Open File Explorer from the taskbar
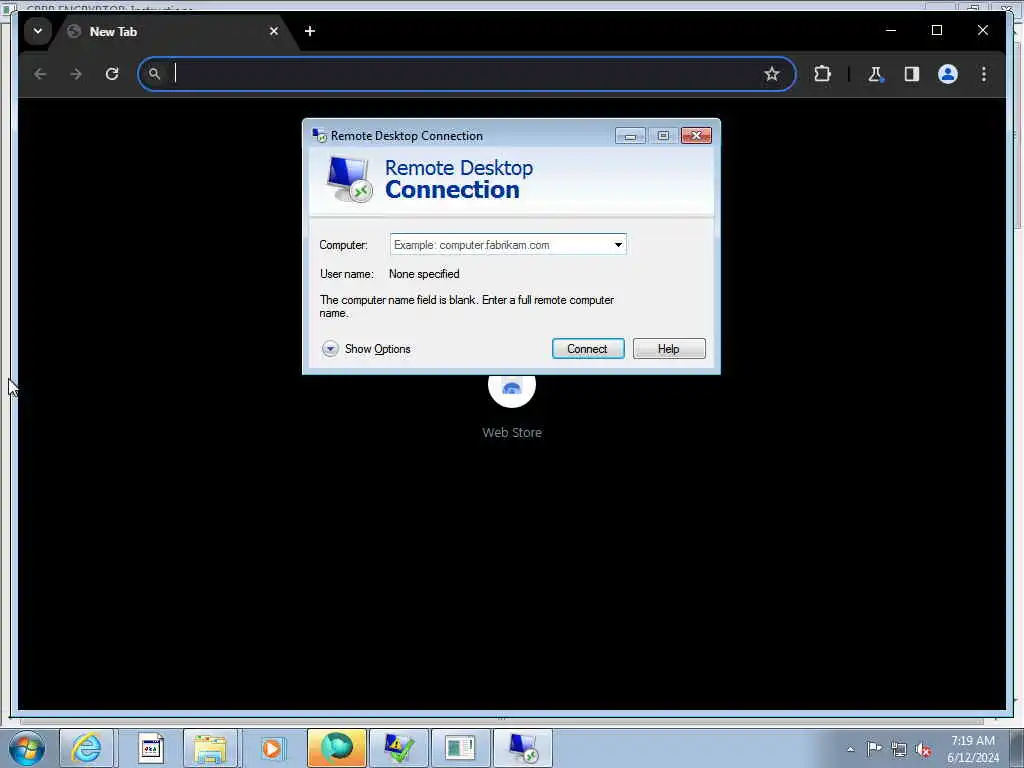This screenshot has width=1024, height=768. point(210,748)
